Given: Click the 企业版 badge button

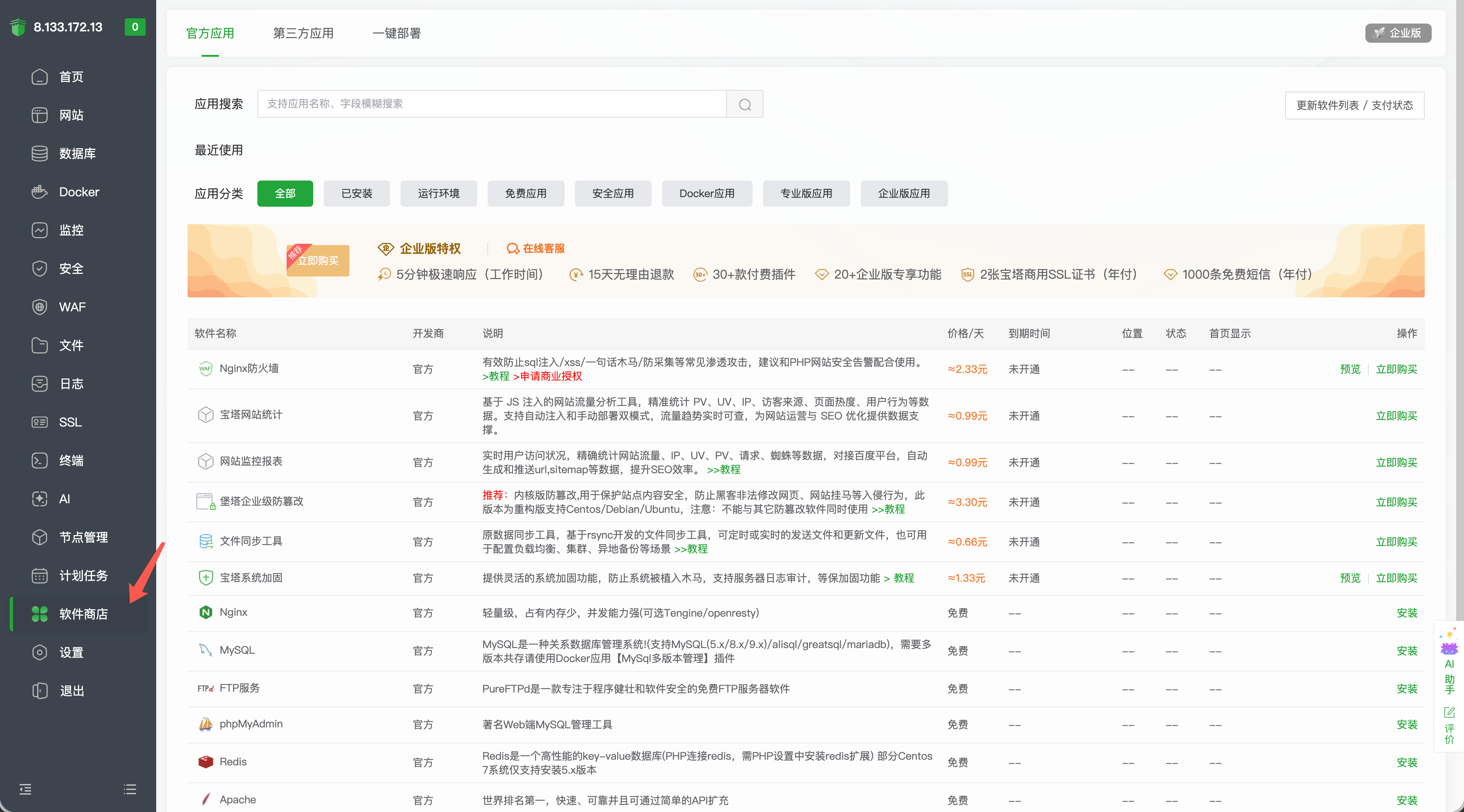Looking at the screenshot, I should (x=1398, y=33).
